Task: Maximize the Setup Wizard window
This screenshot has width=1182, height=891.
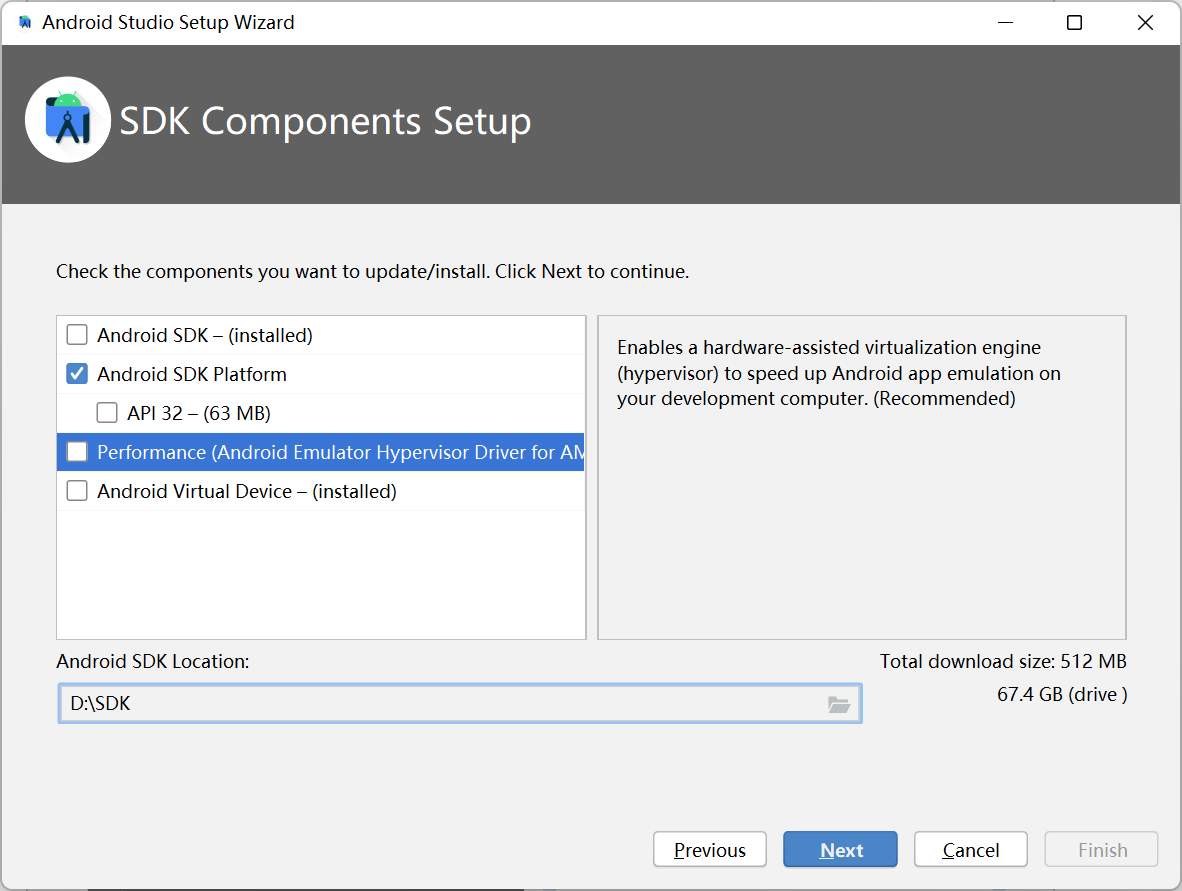Action: click(1074, 23)
